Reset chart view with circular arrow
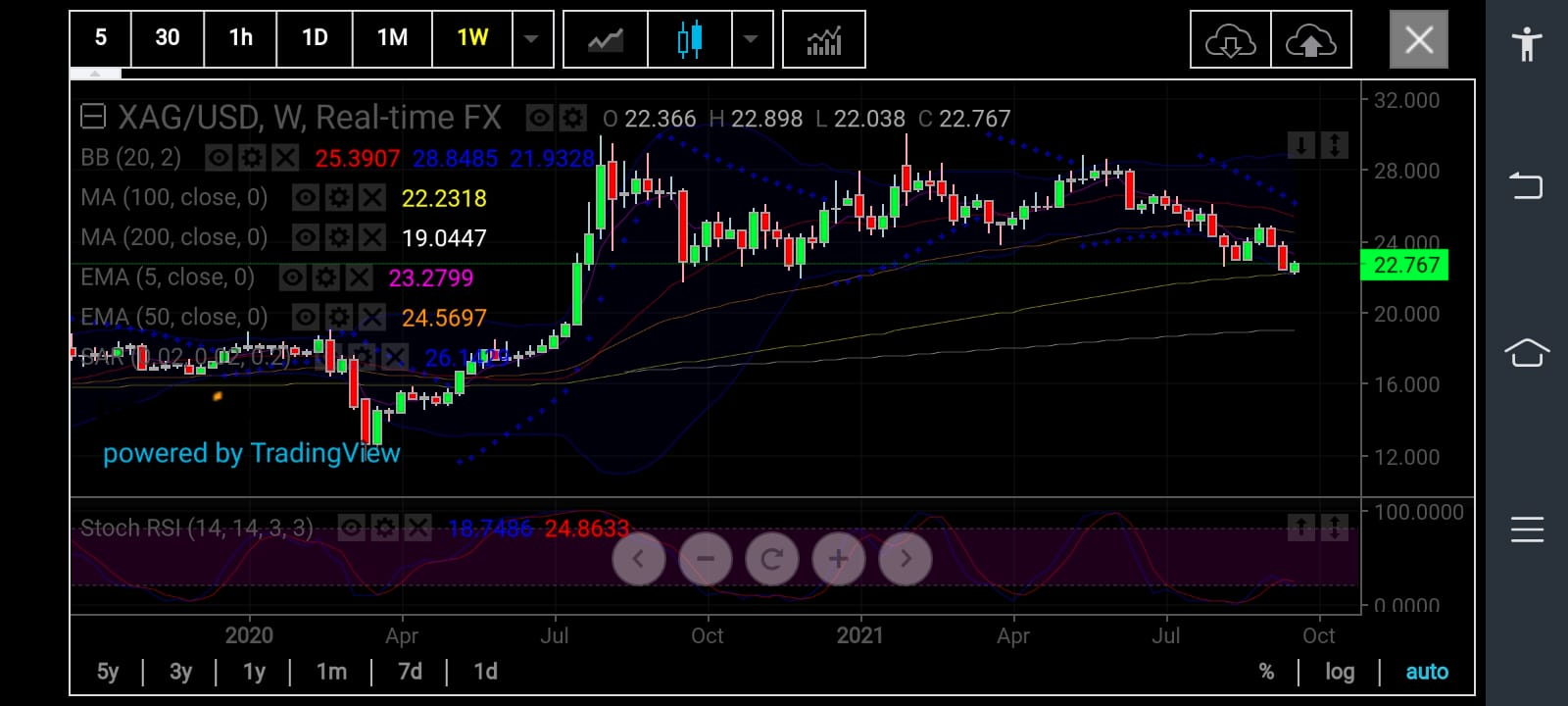The height and width of the screenshot is (706, 1568). (x=772, y=559)
